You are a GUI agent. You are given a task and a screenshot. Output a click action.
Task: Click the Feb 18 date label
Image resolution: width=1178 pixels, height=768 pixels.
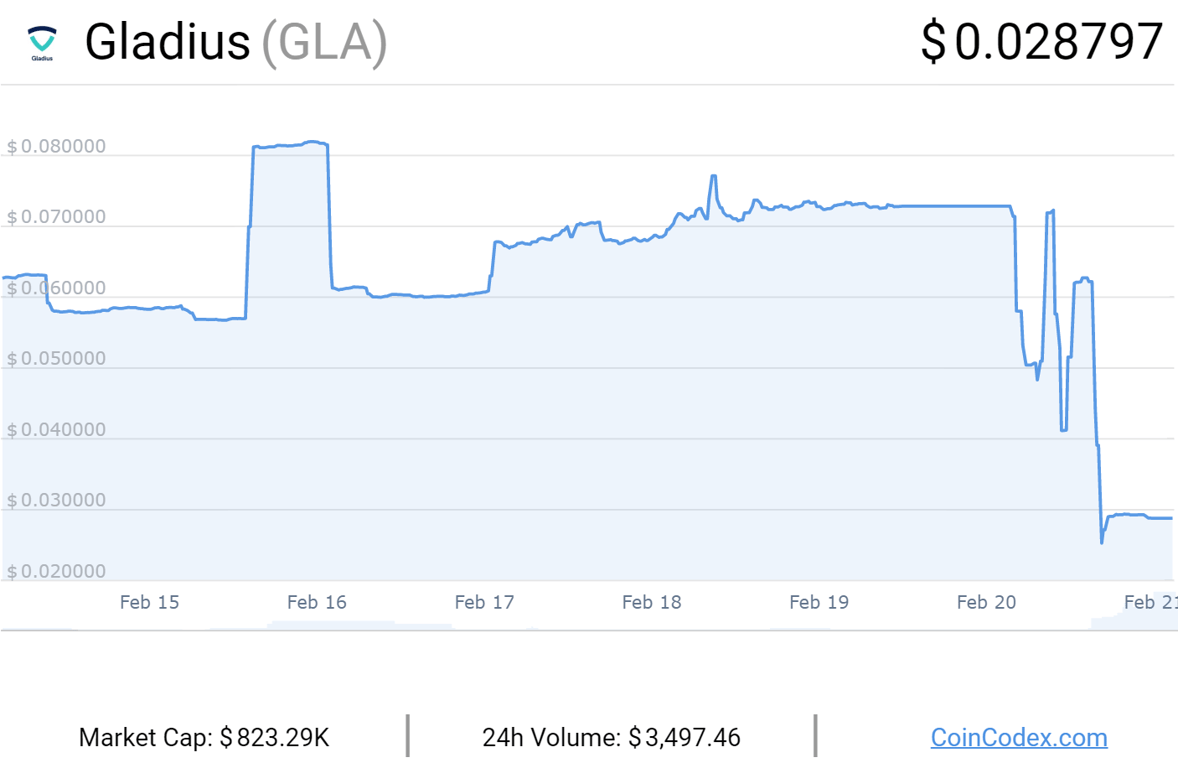pos(651,602)
